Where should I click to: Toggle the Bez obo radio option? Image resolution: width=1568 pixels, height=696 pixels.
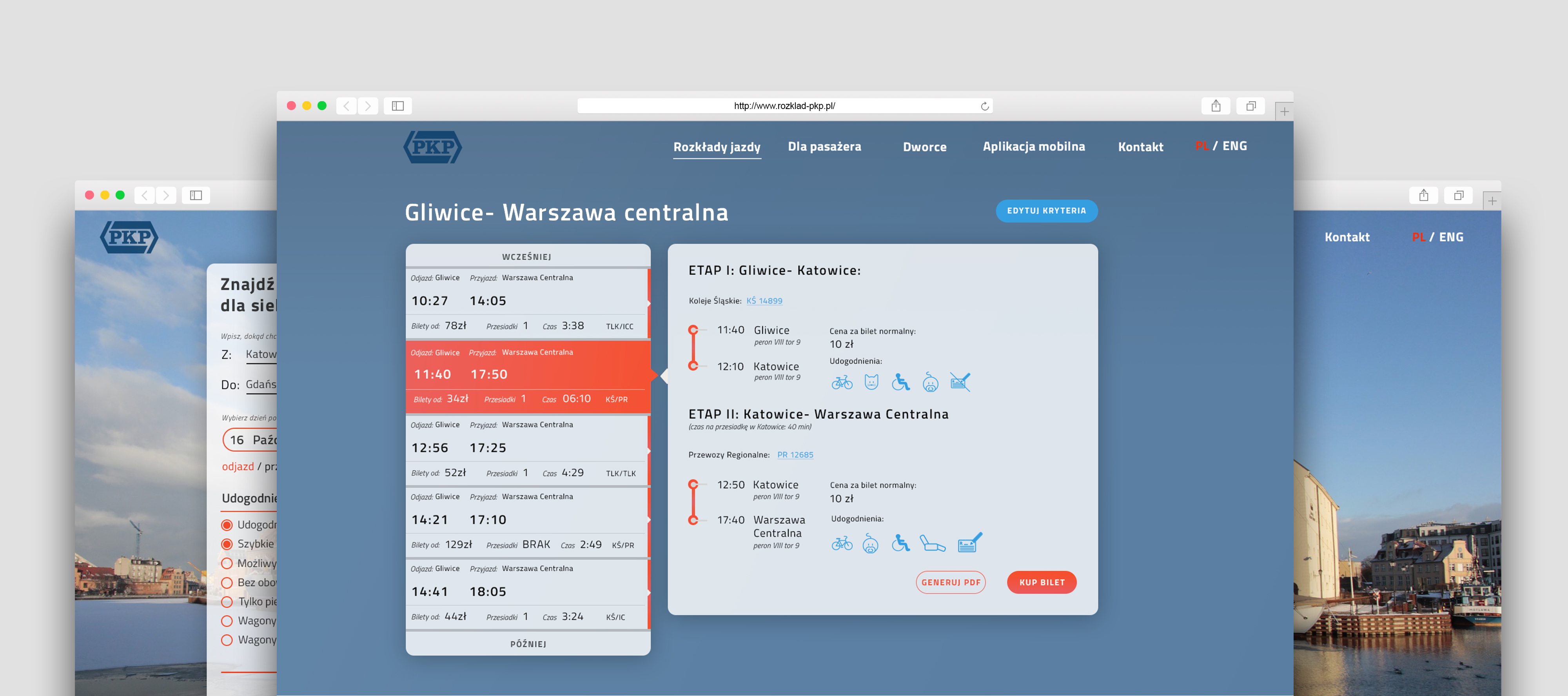click(x=227, y=582)
